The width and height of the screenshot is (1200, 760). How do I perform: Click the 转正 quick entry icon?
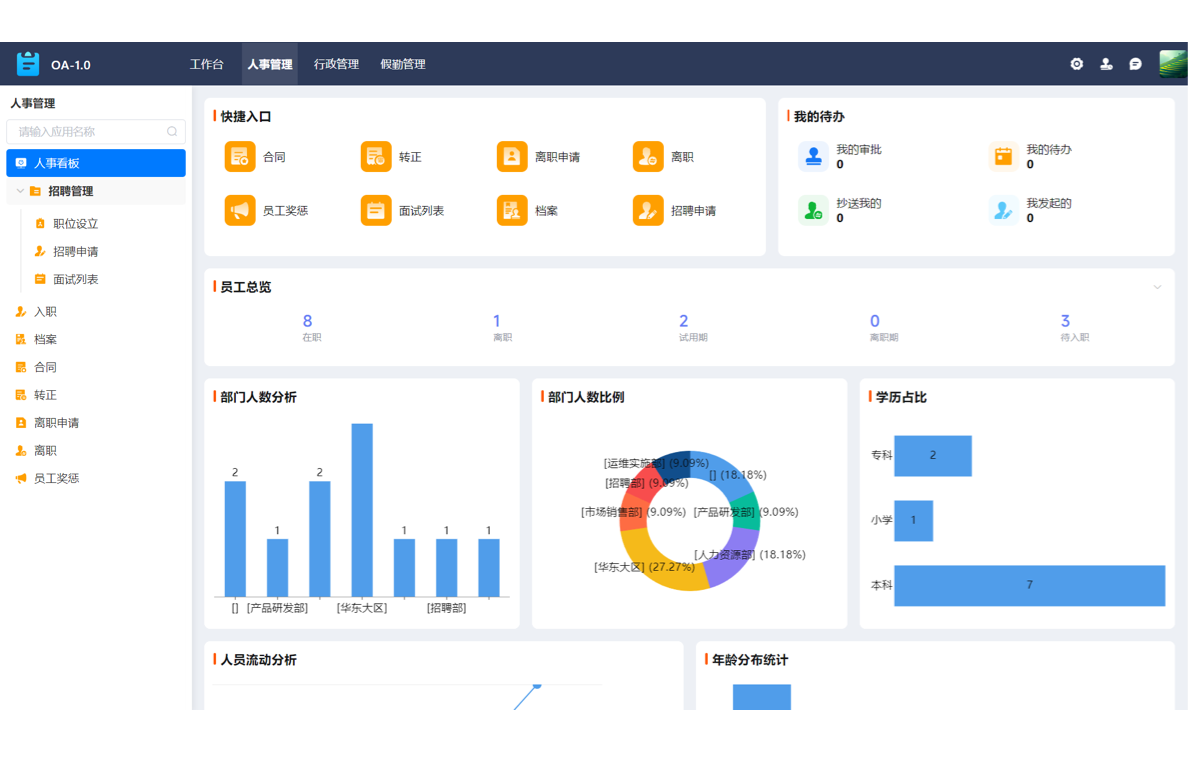pos(376,157)
